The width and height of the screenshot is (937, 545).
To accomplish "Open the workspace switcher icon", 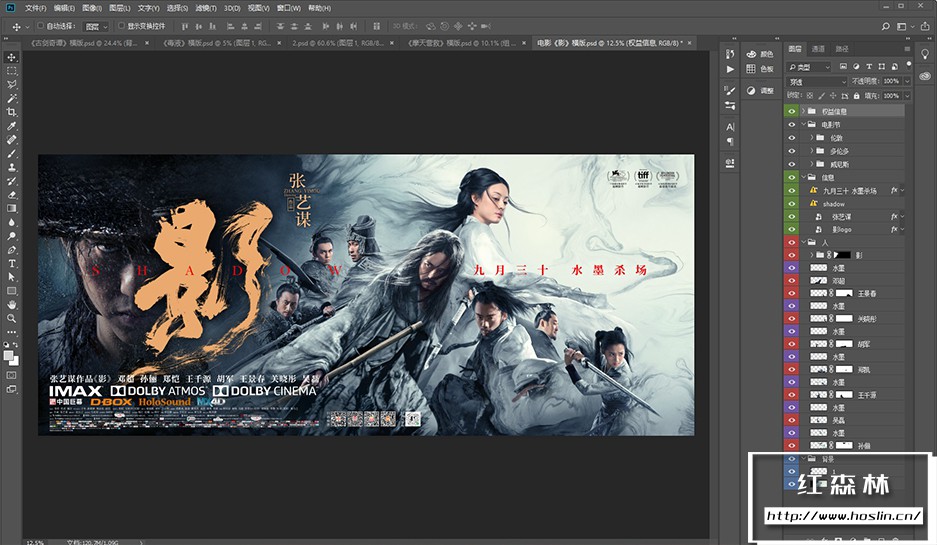I will tap(904, 26).
